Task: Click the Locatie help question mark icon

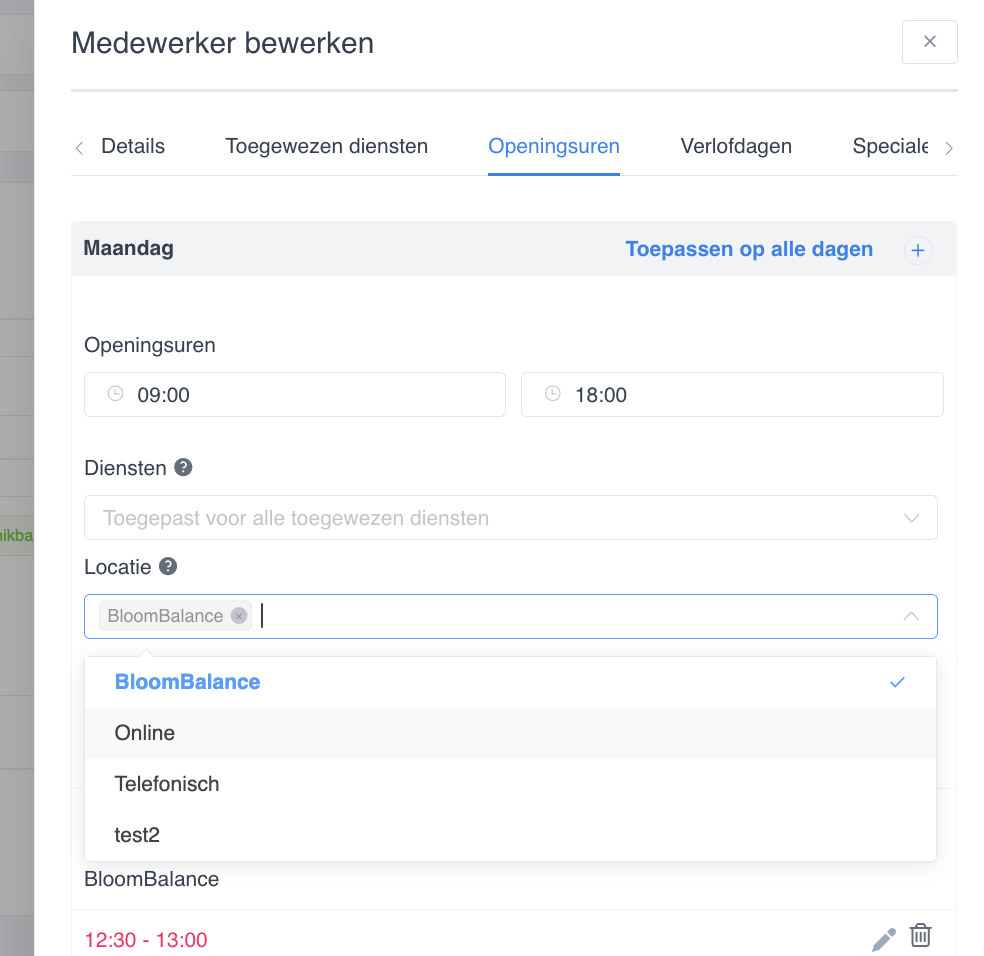Action: (x=168, y=566)
